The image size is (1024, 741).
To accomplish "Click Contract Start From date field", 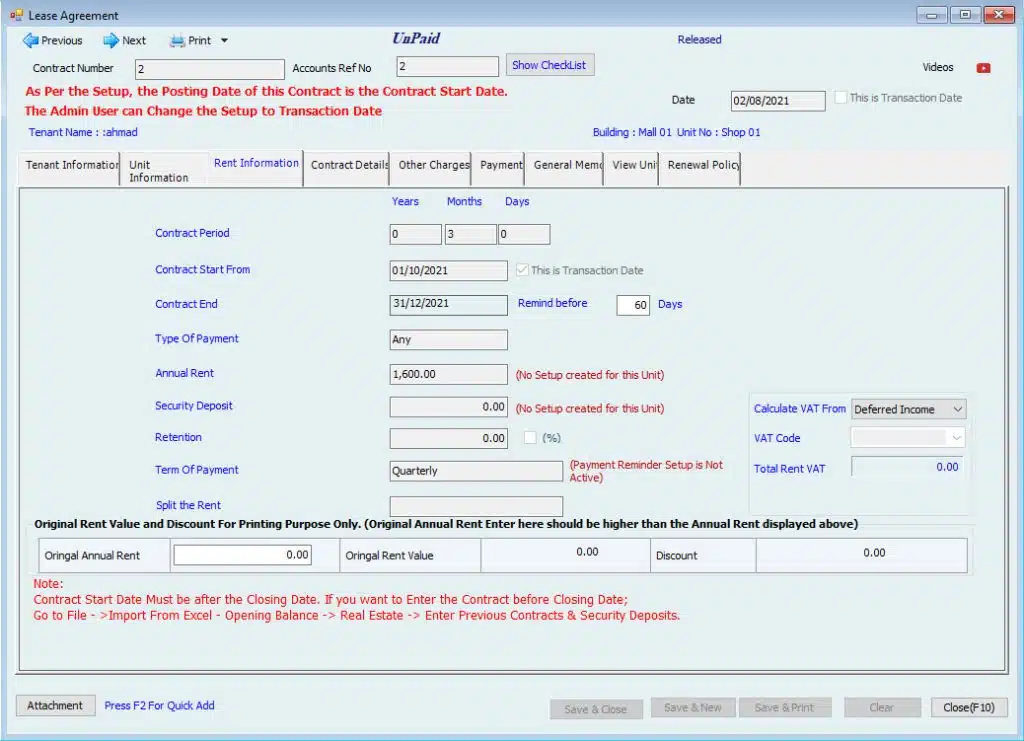I will click(x=449, y=270).
